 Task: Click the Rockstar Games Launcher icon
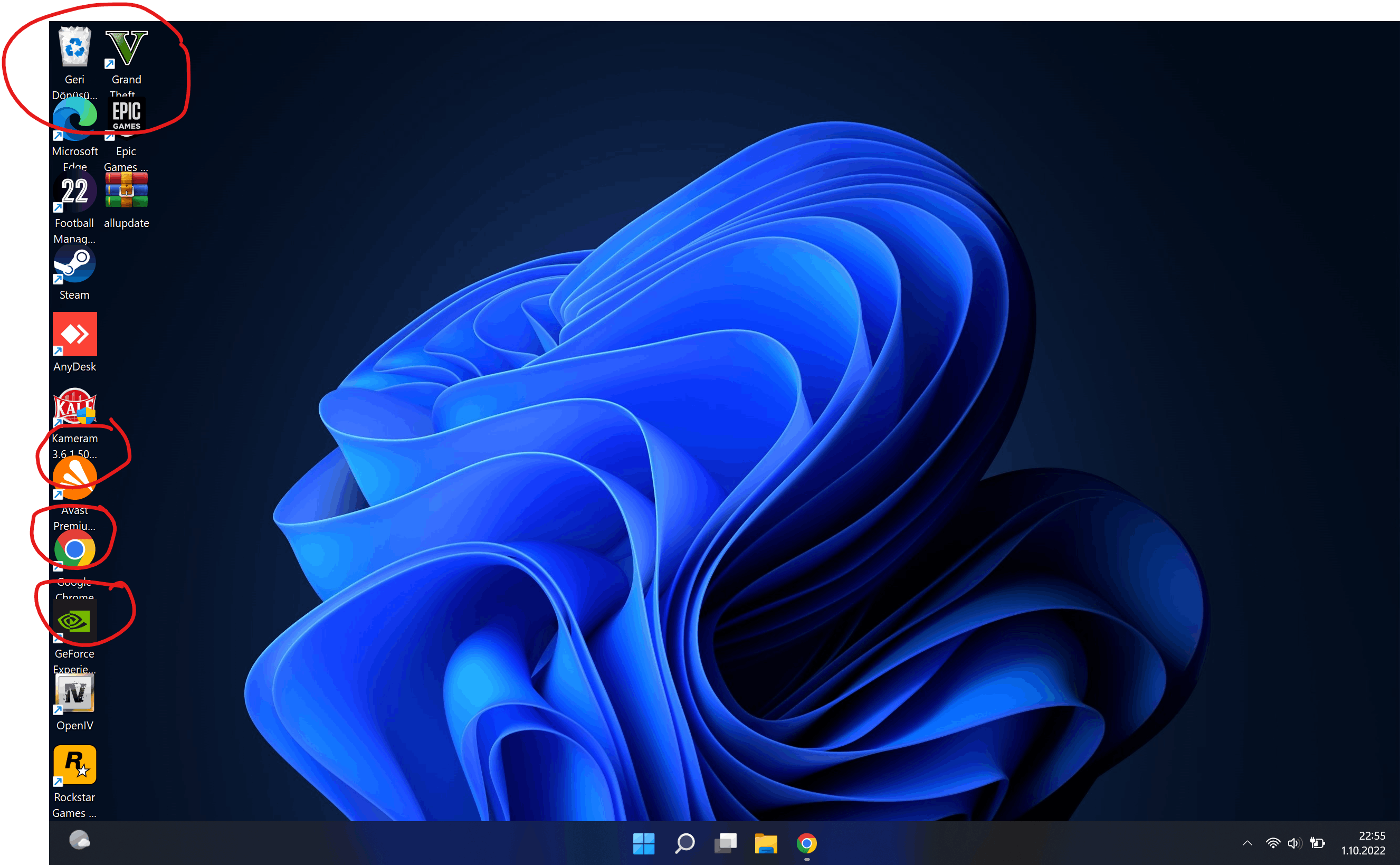point(74,765)
